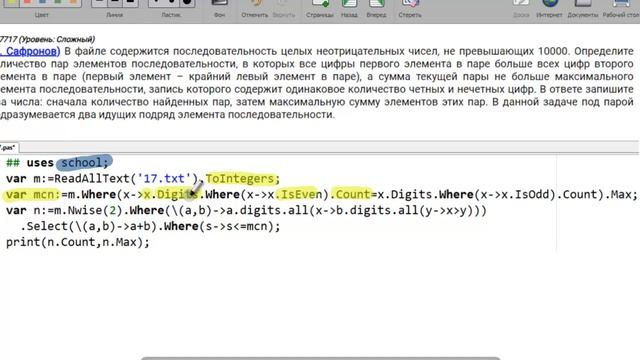Click 'uses' keyword in first code line

[x=40, y=163]
